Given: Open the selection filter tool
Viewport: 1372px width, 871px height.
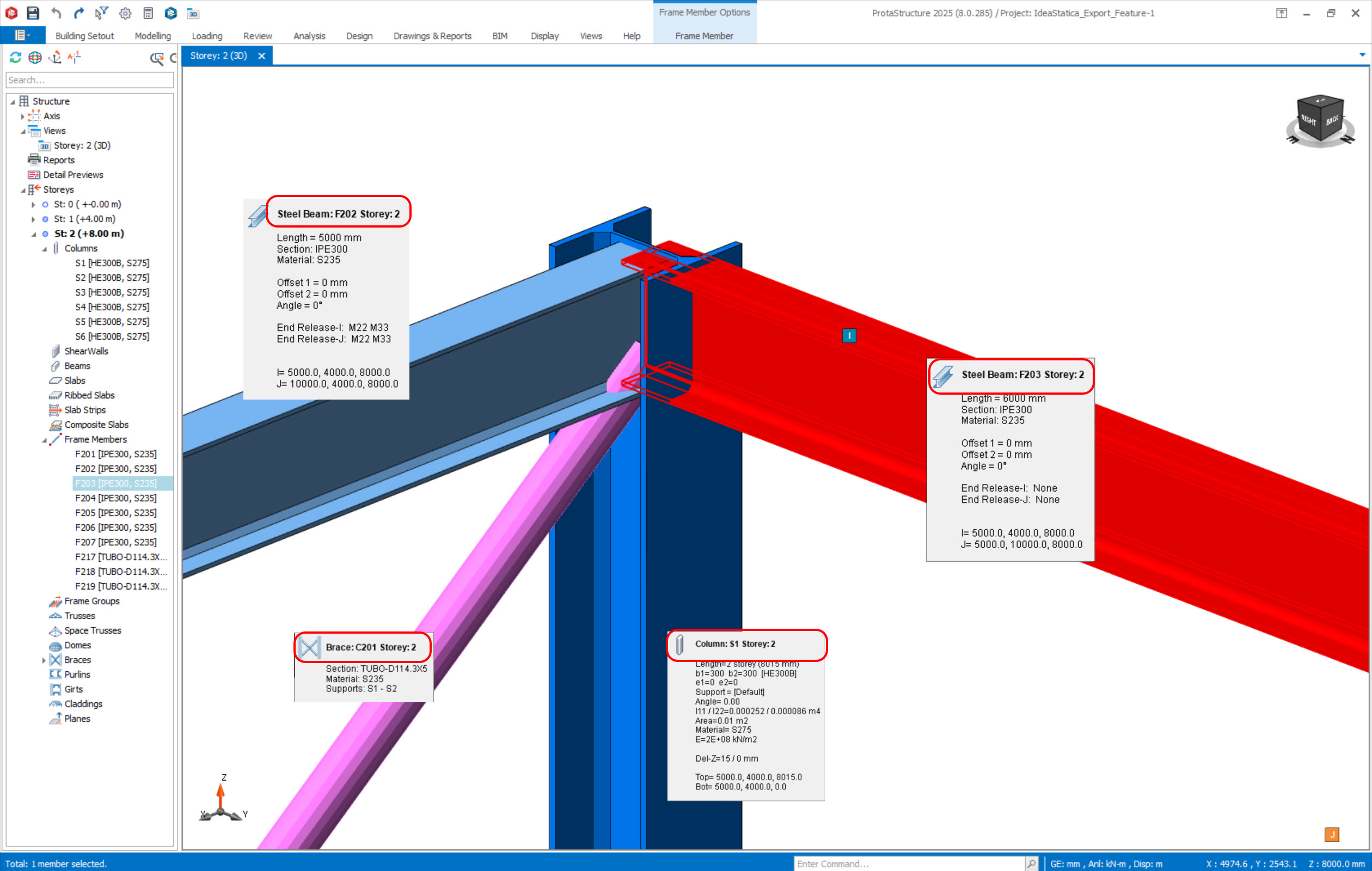Looking at the screenshot, I should pyautogui.click(x=101, y=13).
